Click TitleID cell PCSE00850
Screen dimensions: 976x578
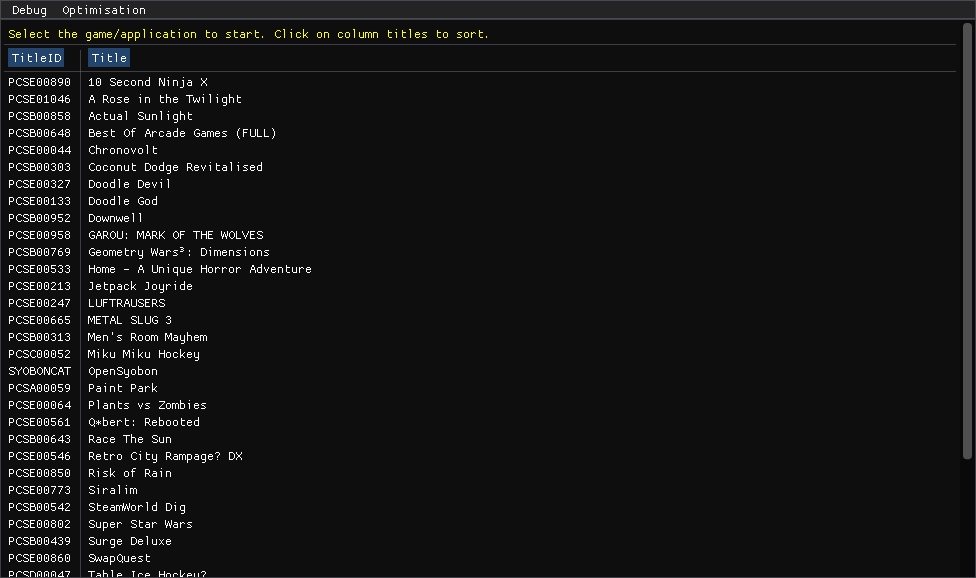[40, 473]
